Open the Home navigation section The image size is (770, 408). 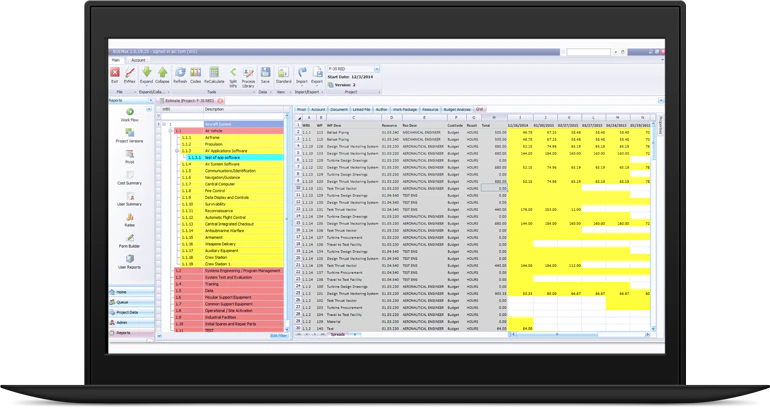[131, 292]
